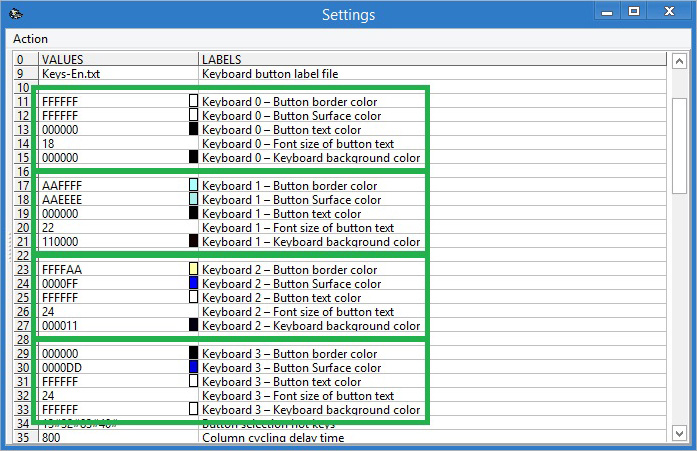
Task: Click Keyboard 3 Button border color swatch
Action: point(193,352)
